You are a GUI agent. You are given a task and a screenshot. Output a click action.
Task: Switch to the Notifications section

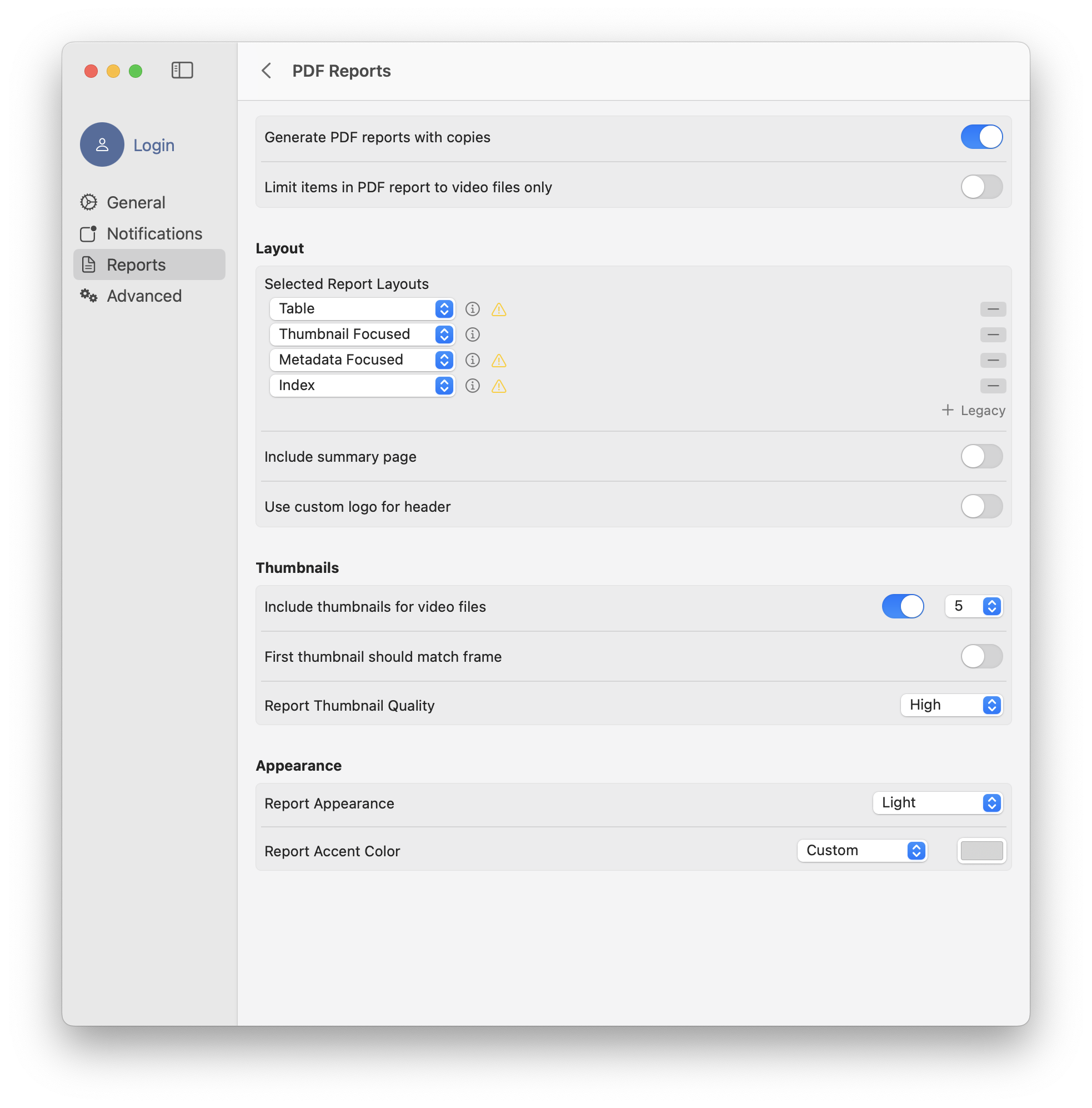[154, 233]
